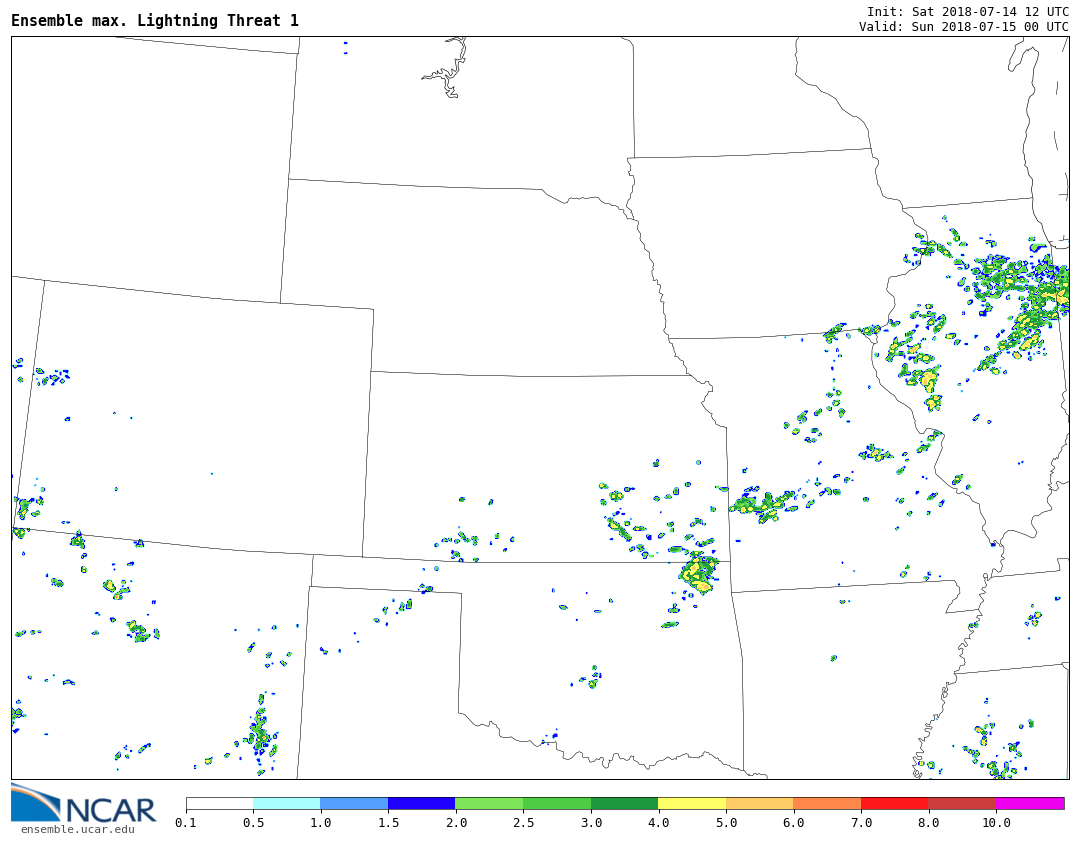Click the bright red colorbar swatch
Image resolution: width=1080 pixels, height=842 pixels.
894,803
